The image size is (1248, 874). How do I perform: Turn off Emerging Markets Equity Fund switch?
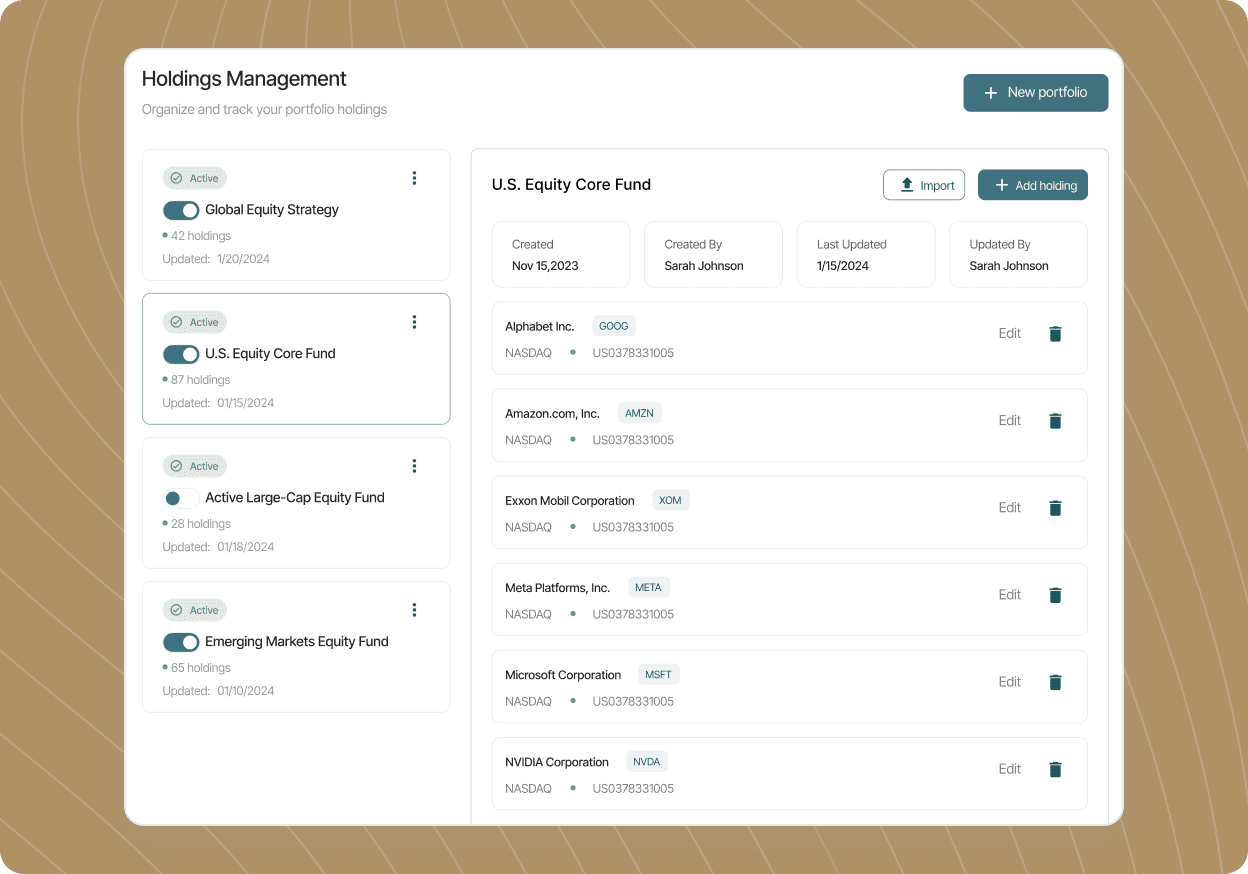coord(181,642)
